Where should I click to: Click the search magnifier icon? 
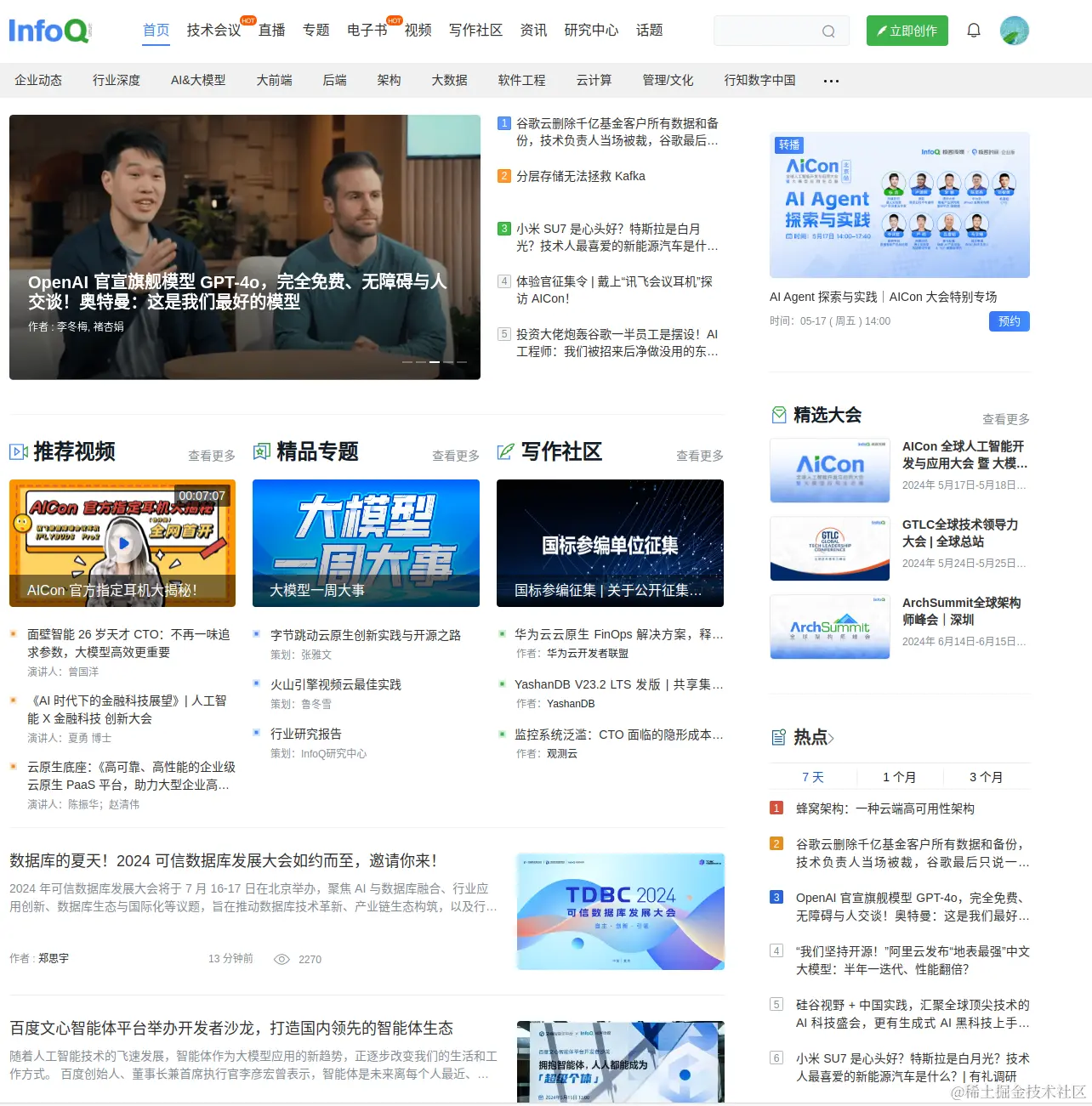point(828,31)
